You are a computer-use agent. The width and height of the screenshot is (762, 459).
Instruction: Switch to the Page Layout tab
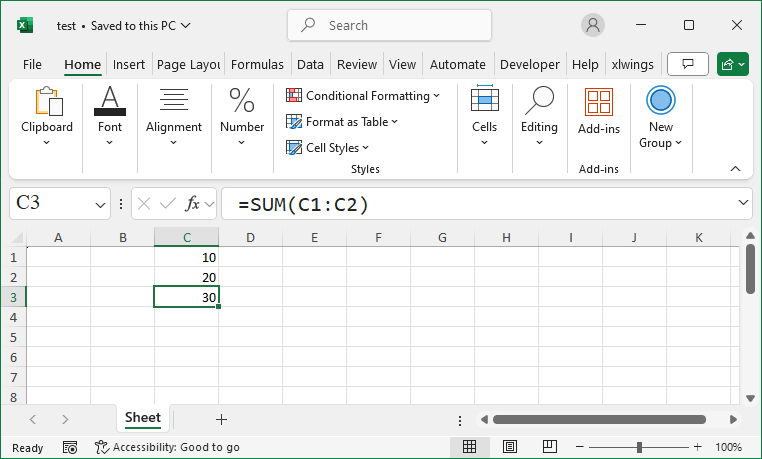(189, 64)
